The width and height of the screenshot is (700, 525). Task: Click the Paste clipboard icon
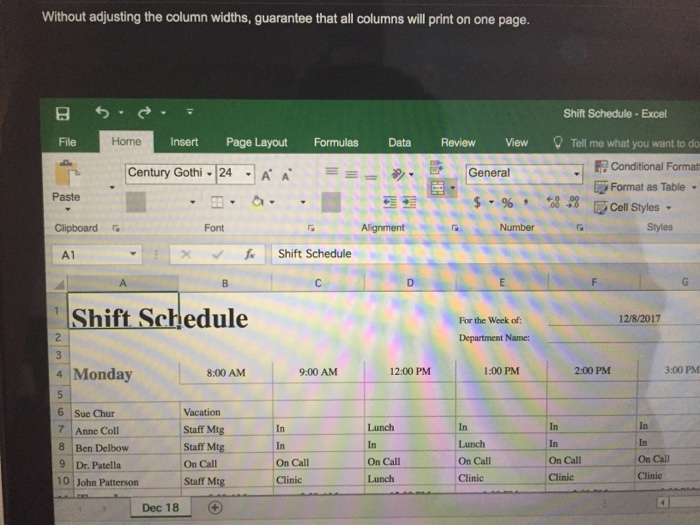coord(67,173)
